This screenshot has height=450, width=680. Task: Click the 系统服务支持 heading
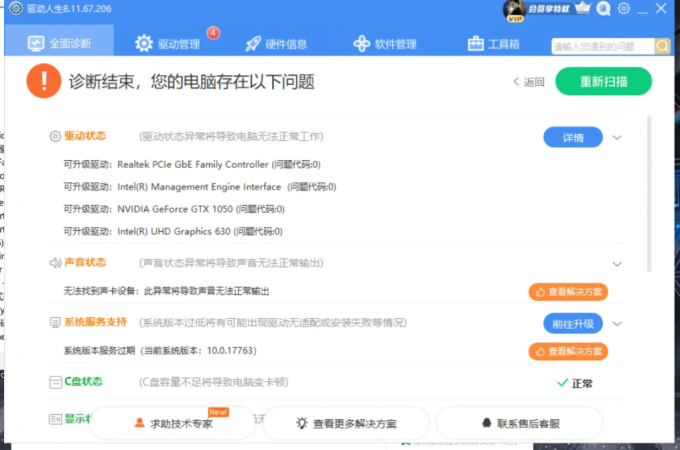tap(95, 322)
